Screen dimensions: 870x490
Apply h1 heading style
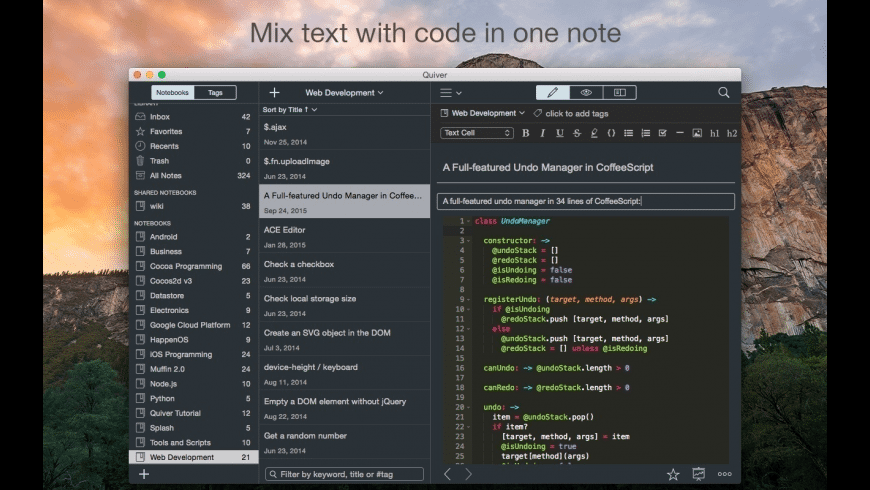[714, 133]
